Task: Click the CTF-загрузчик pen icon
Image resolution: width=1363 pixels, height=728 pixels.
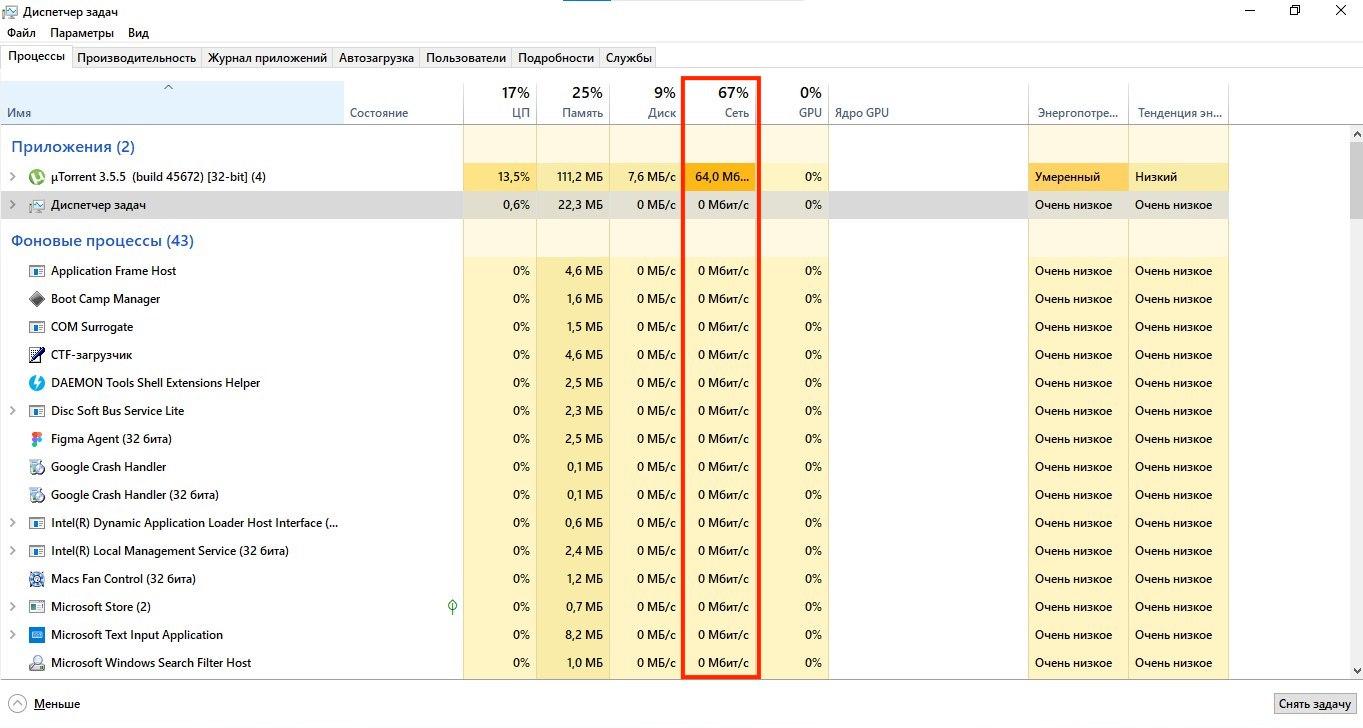Action: point(37,355)
